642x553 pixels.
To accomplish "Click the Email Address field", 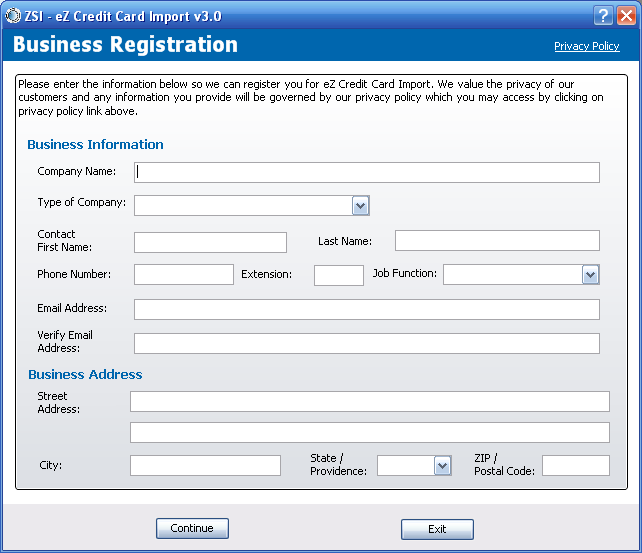I will point(366,309).
